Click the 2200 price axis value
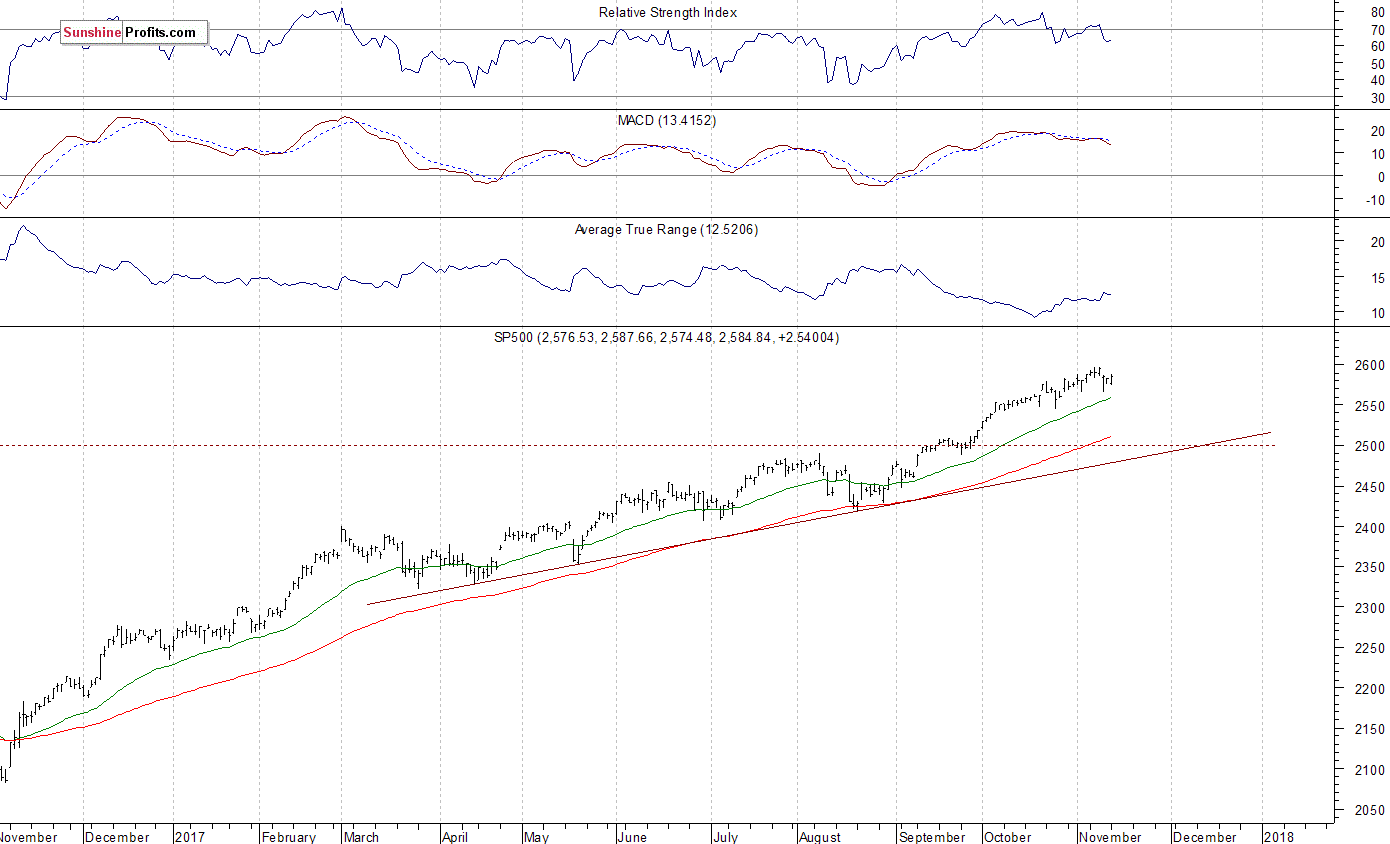 (1370, 689)
